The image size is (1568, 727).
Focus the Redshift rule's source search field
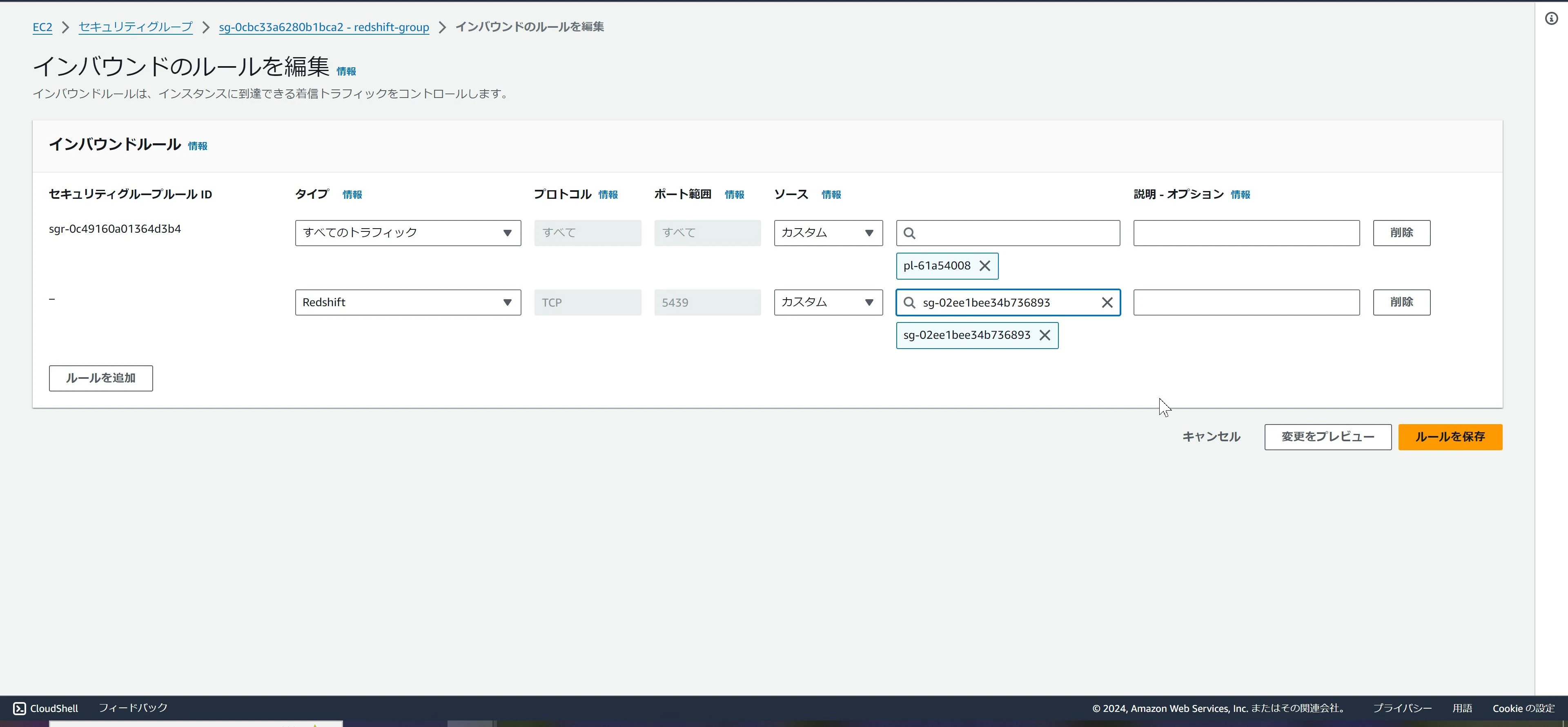coord(1007,302)
